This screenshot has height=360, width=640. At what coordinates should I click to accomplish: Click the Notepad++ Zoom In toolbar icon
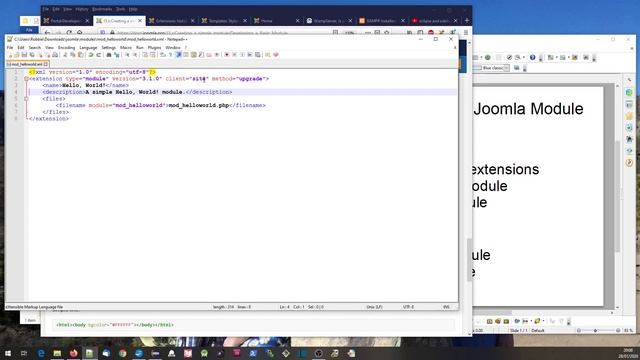pos(127,55)
